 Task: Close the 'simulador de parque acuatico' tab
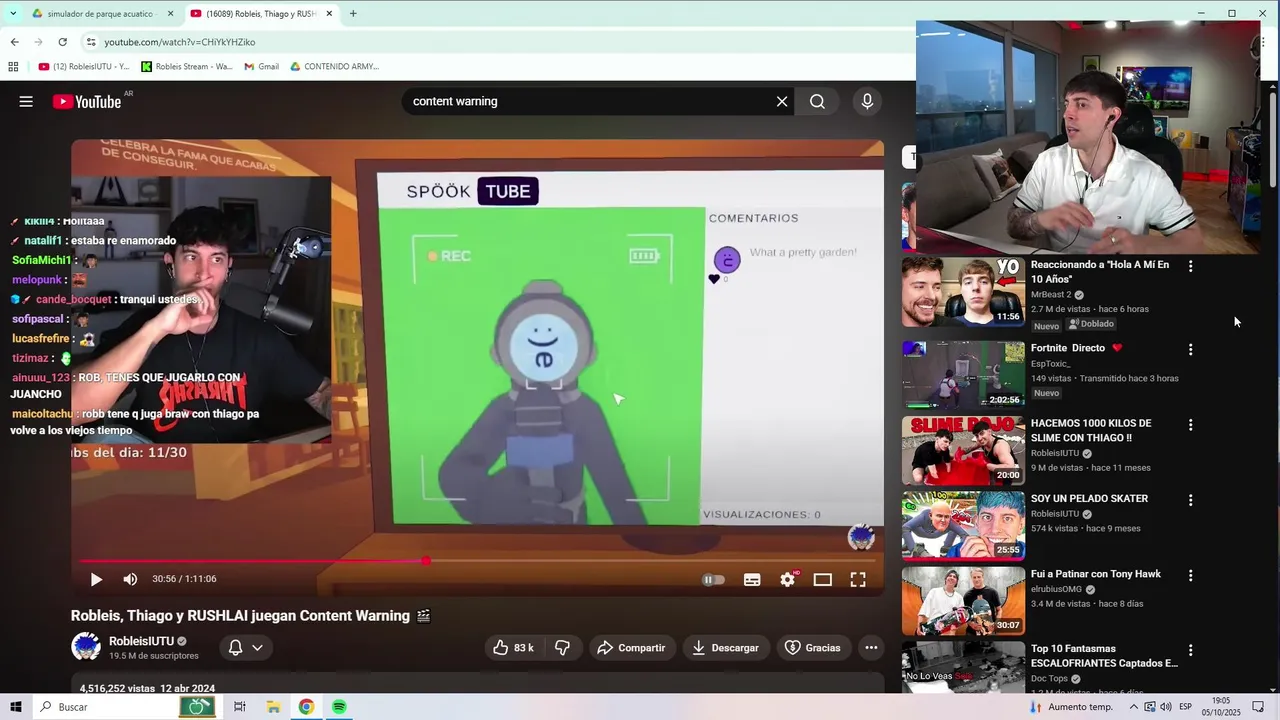pos(170,14)
